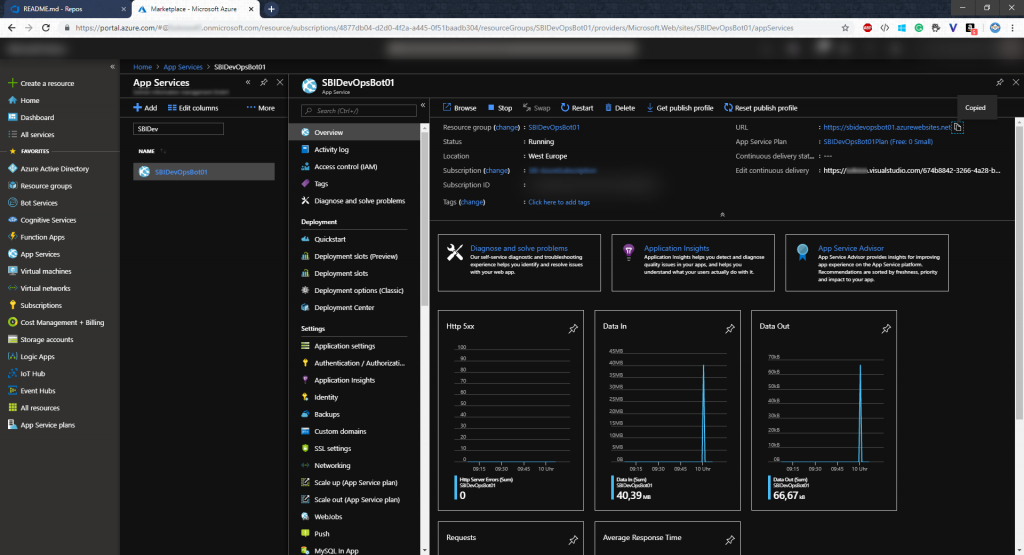Click the SBIDev filter field

point(178,129)
